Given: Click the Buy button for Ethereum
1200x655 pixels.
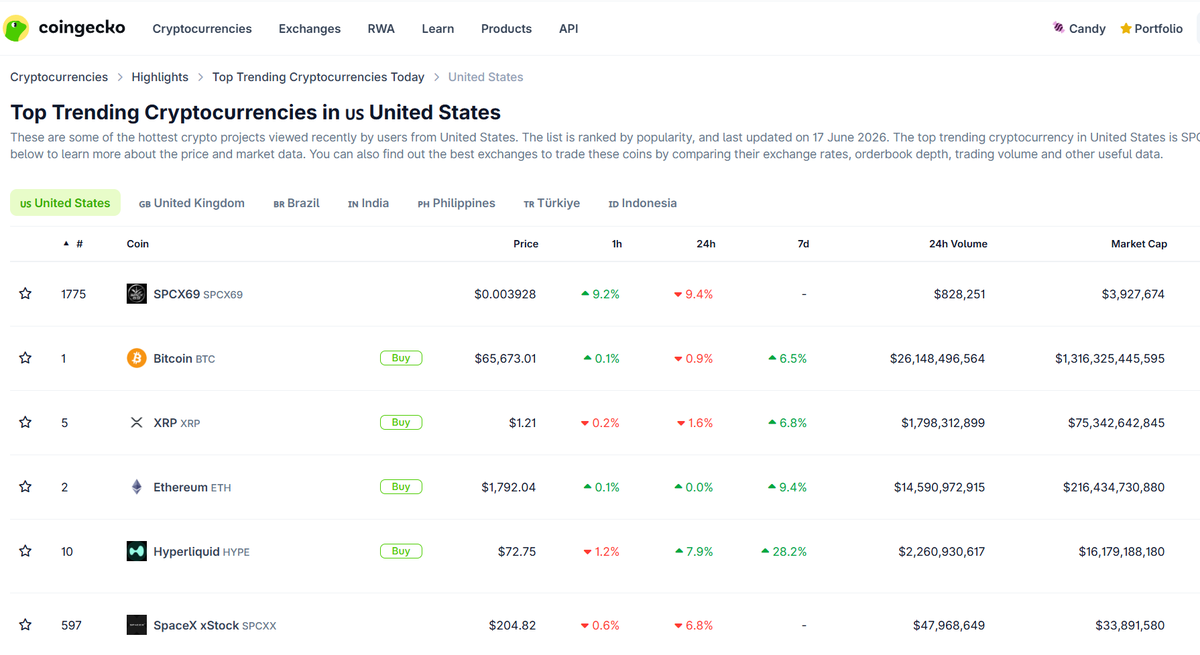Looking at the screenshot, I should pos(401,487).
